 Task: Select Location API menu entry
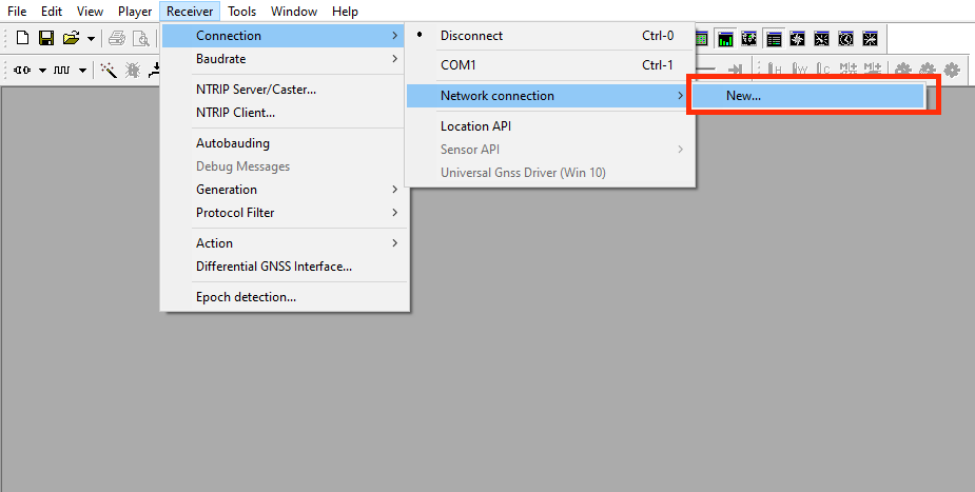pyautogui.click(x=475, y=126)
